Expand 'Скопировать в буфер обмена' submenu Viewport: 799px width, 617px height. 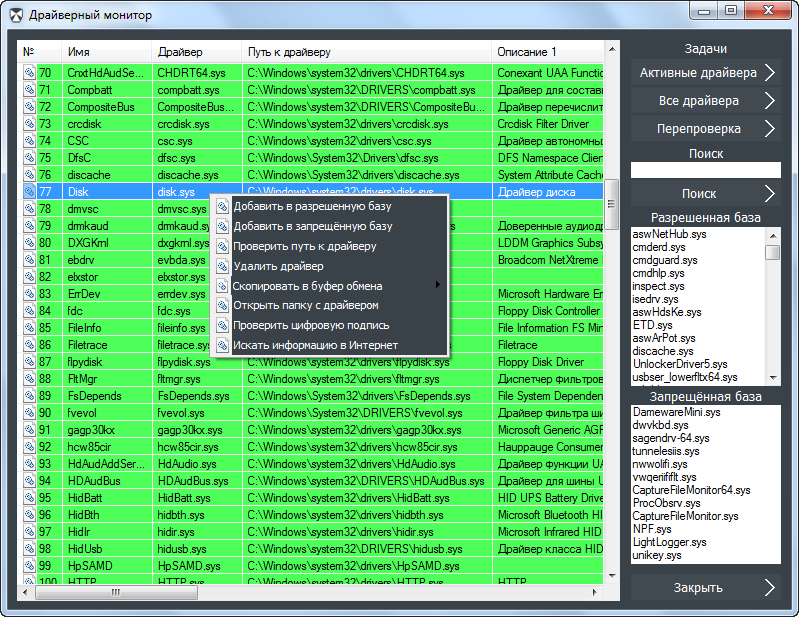(437, 286)
